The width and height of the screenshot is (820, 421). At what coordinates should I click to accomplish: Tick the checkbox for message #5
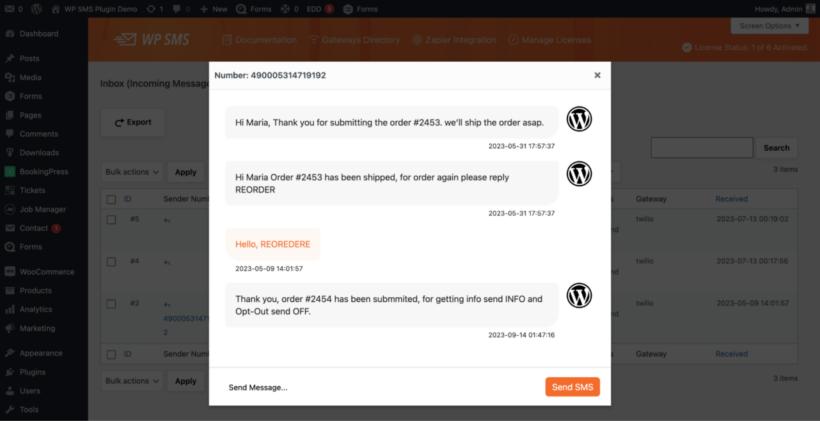(x=111, y=219)
